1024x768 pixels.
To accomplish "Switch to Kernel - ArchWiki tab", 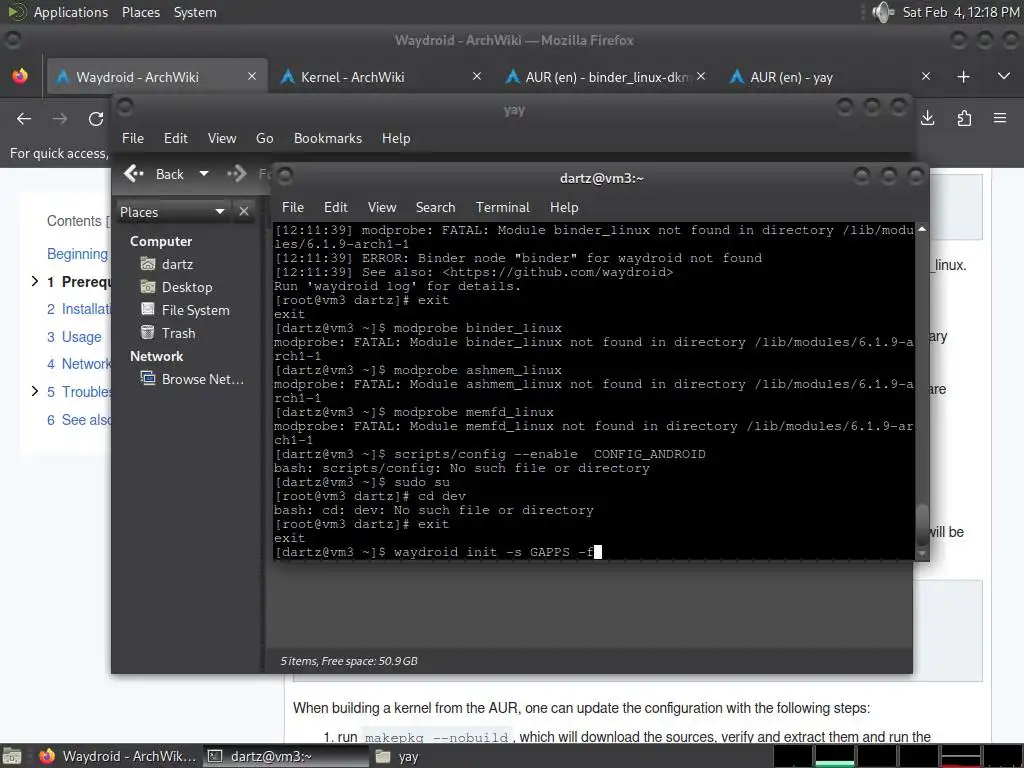I will point(380,77).
